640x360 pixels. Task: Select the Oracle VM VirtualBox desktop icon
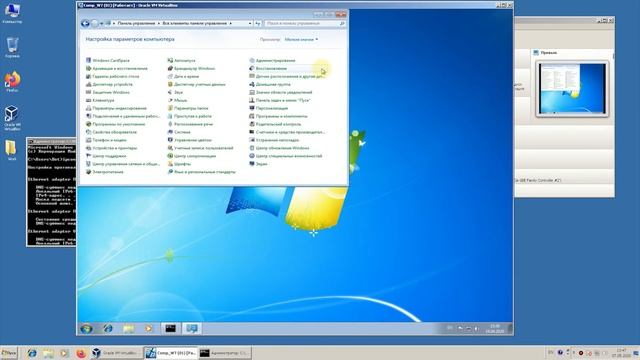coord(12,118)
